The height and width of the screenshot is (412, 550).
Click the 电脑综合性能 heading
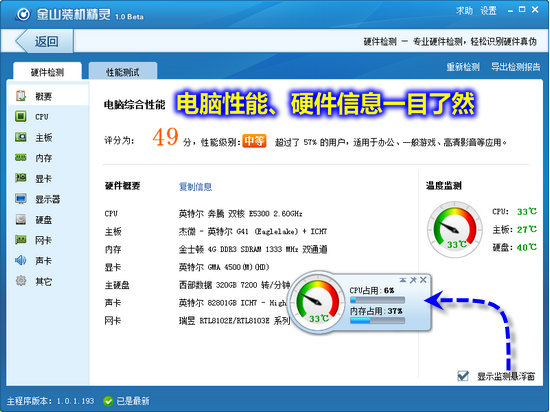click(134, 104)
